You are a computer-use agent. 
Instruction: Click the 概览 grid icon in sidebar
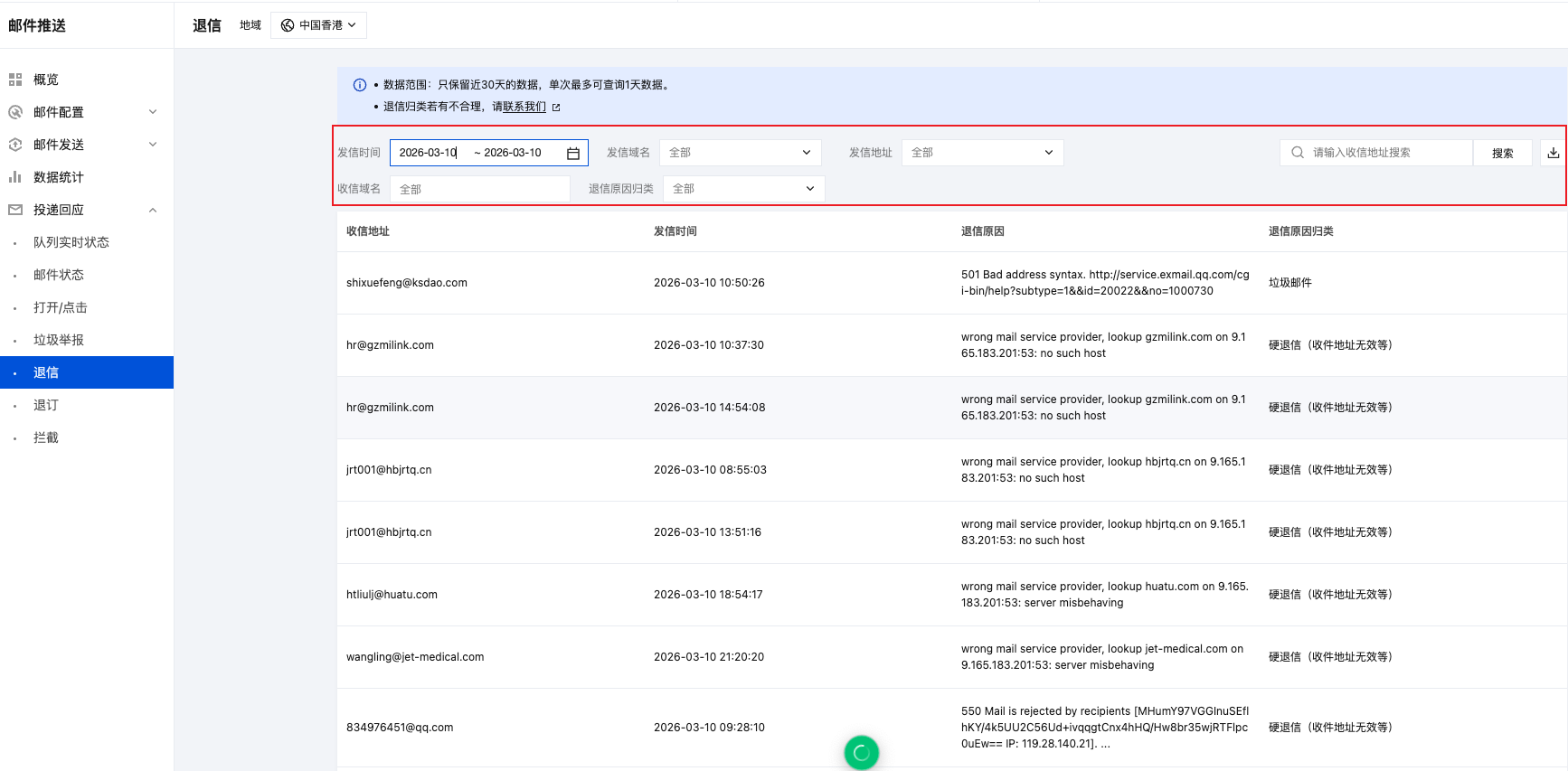click(15, 80)
